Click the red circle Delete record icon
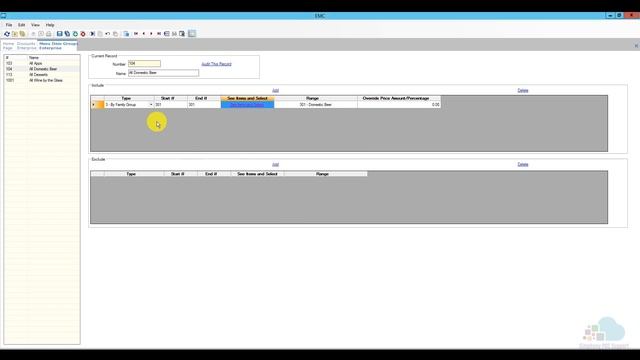The image size is (640, 360). click(x=83, y=34)
